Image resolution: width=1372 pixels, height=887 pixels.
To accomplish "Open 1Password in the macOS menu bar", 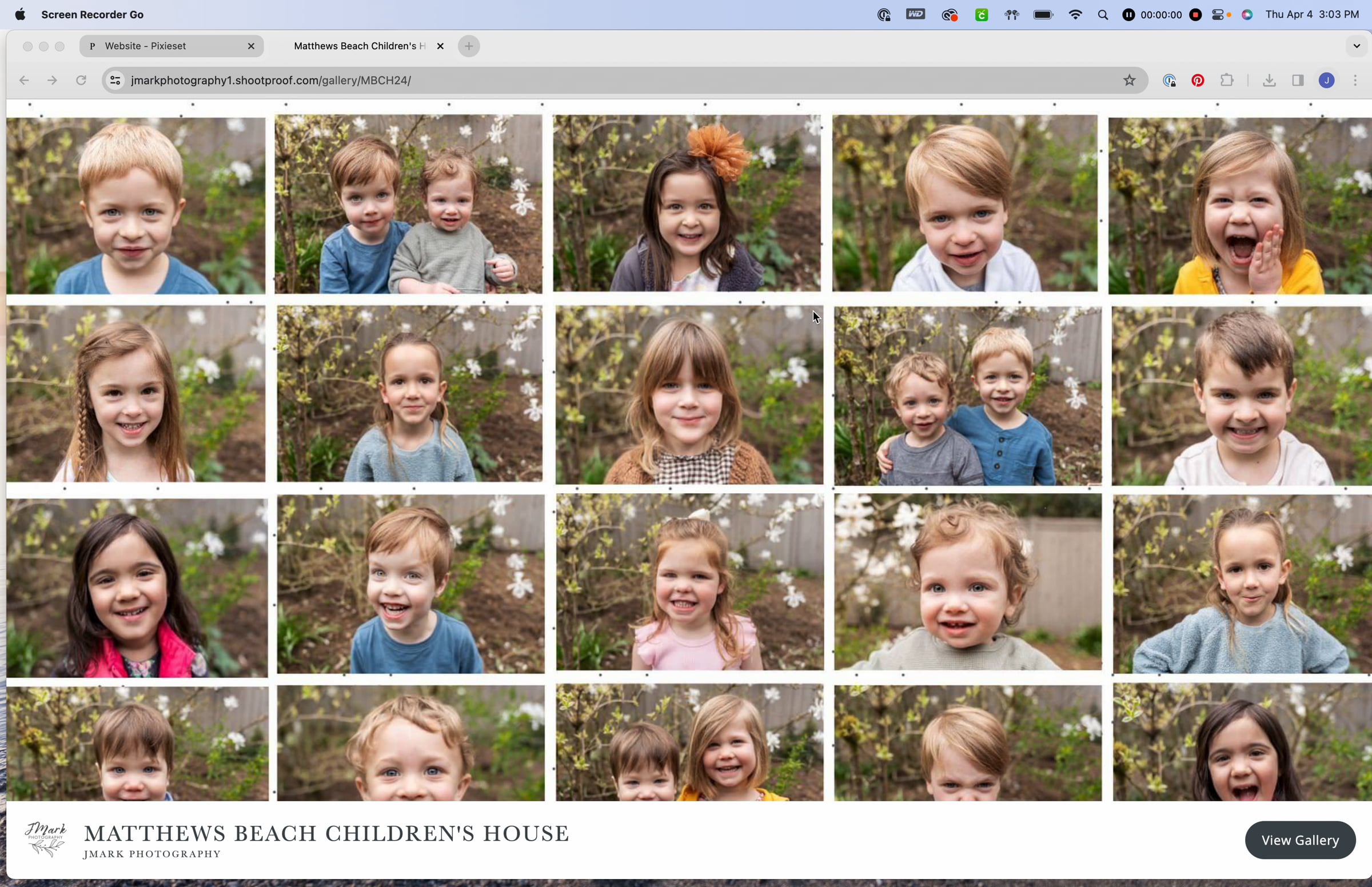I will (884, 15).
